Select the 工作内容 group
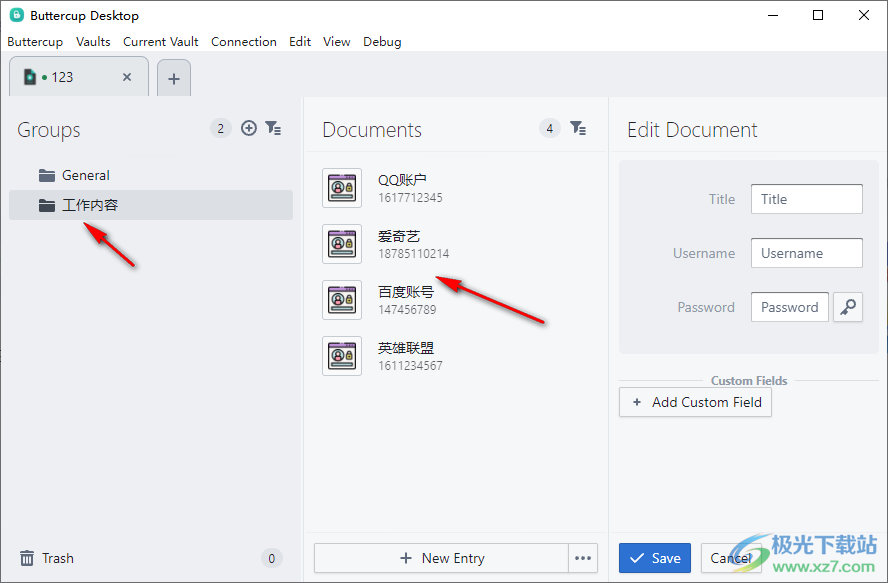The image size is (888, 583). (151, 205)
